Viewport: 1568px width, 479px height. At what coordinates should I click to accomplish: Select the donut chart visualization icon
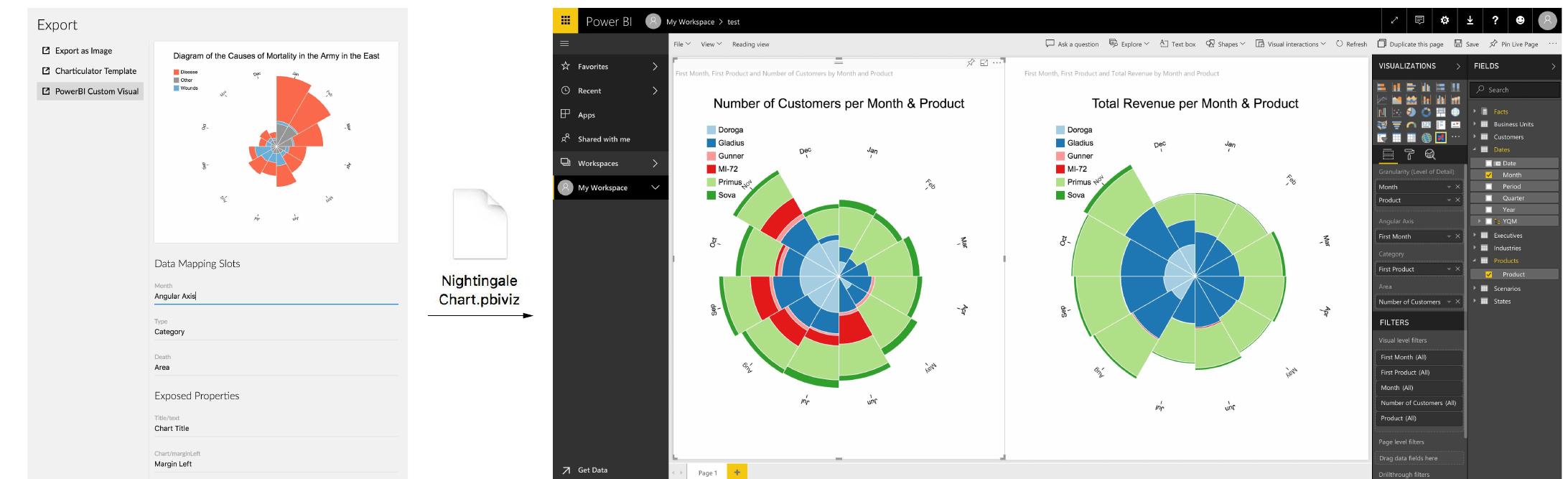pos(1426,113)
